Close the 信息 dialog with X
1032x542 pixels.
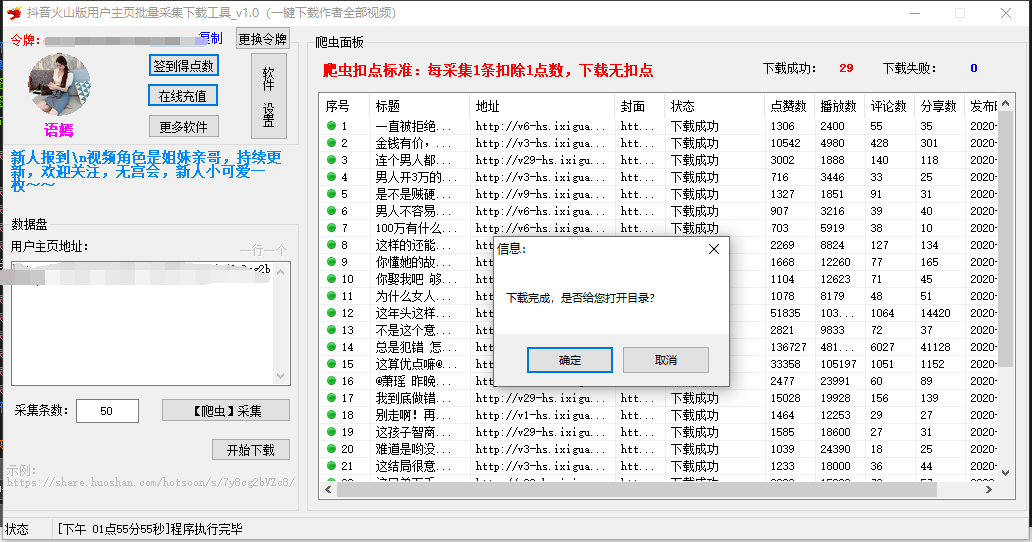713,249
